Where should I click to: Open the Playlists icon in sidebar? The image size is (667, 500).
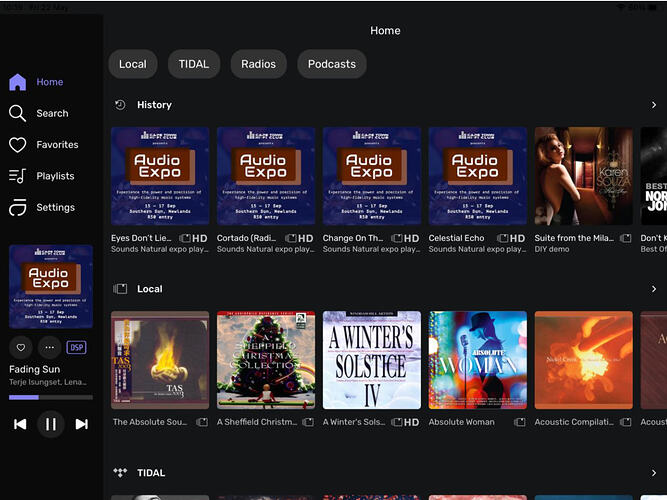pyautogui.click(x=17, y=176)
